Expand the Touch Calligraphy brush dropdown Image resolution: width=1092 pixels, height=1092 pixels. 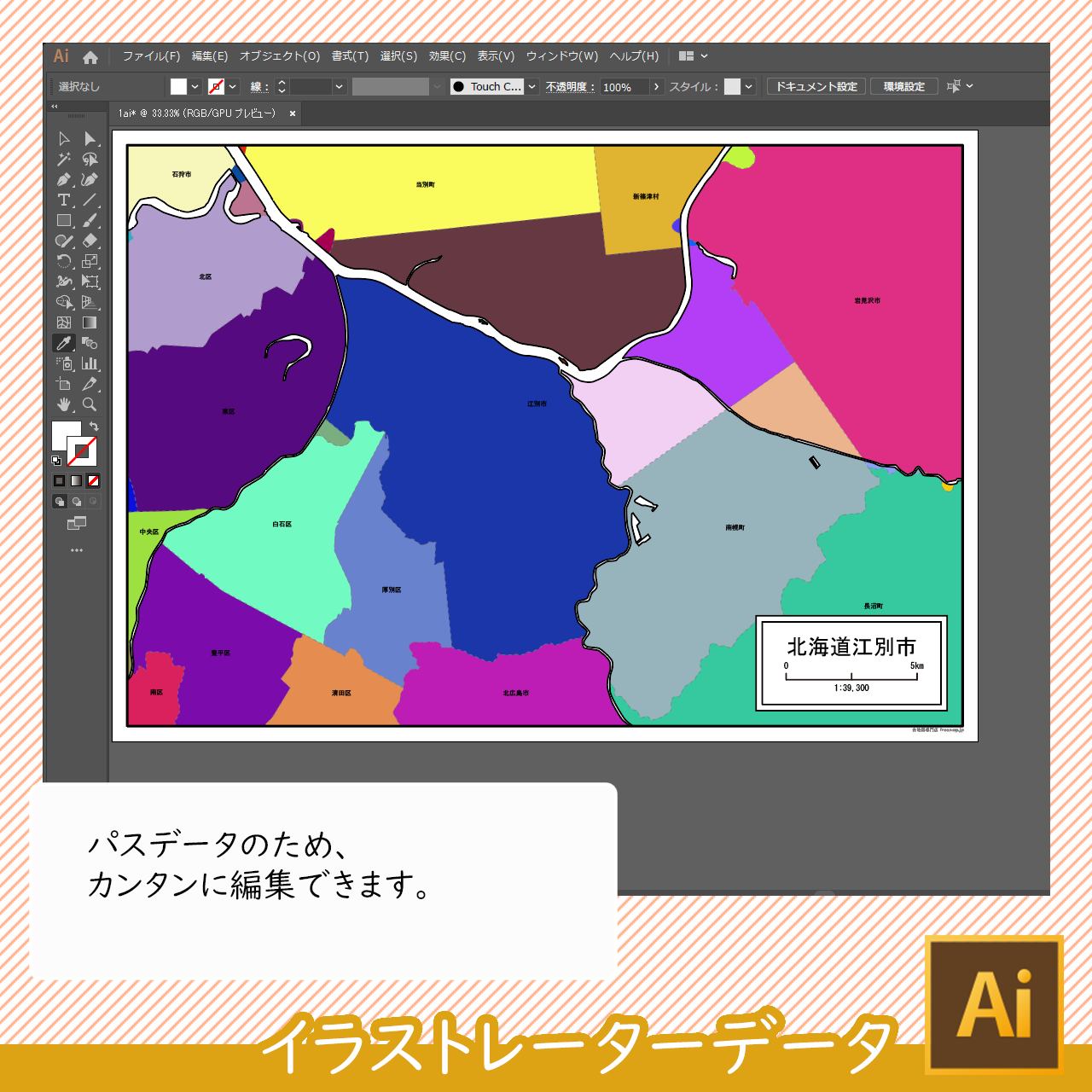pos(531,87)
